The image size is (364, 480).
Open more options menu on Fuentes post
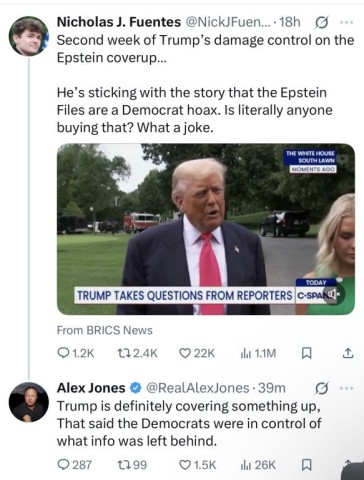tap(347, 22)
